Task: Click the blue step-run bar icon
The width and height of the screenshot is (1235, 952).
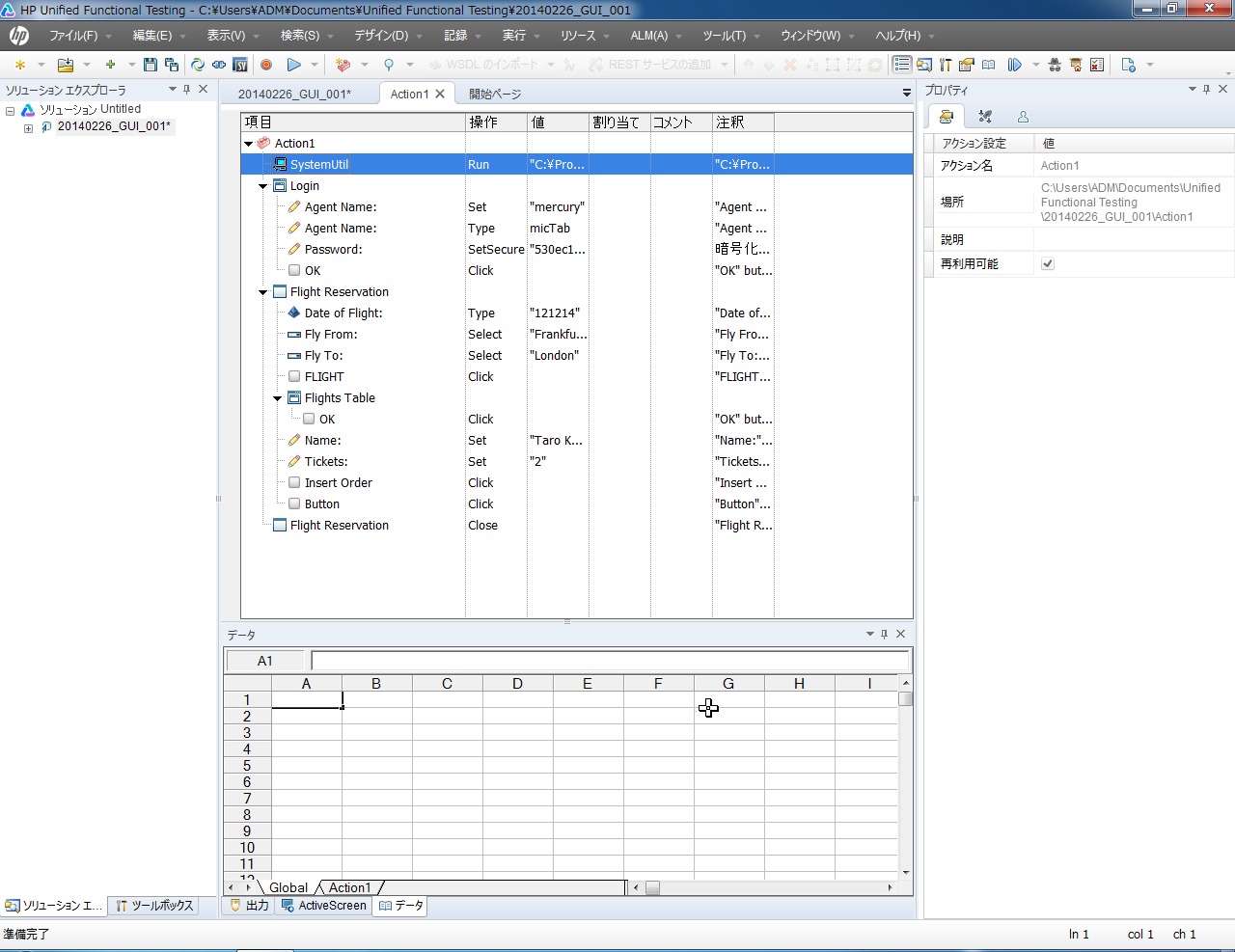Action: click(x=1015, y=65)
